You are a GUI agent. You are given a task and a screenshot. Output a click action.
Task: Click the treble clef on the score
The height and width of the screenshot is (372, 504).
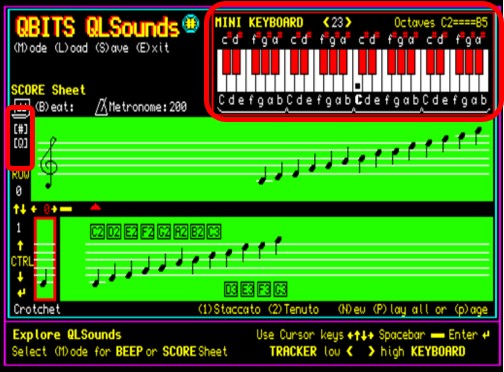[49, 162]
